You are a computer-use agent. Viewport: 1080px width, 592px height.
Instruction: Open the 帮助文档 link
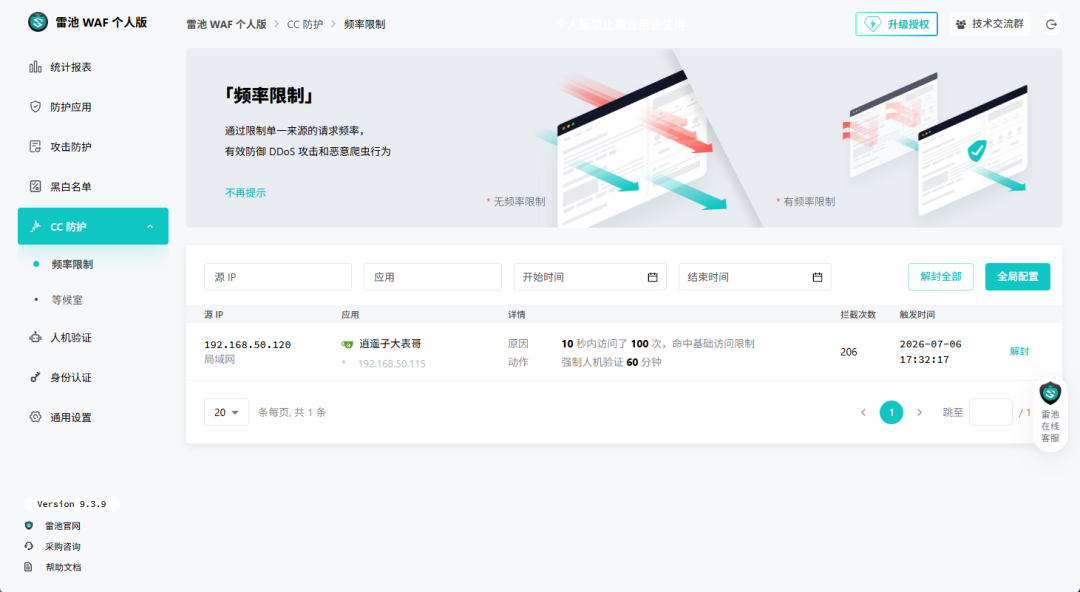pyautogui.click(x=63, y=567)
